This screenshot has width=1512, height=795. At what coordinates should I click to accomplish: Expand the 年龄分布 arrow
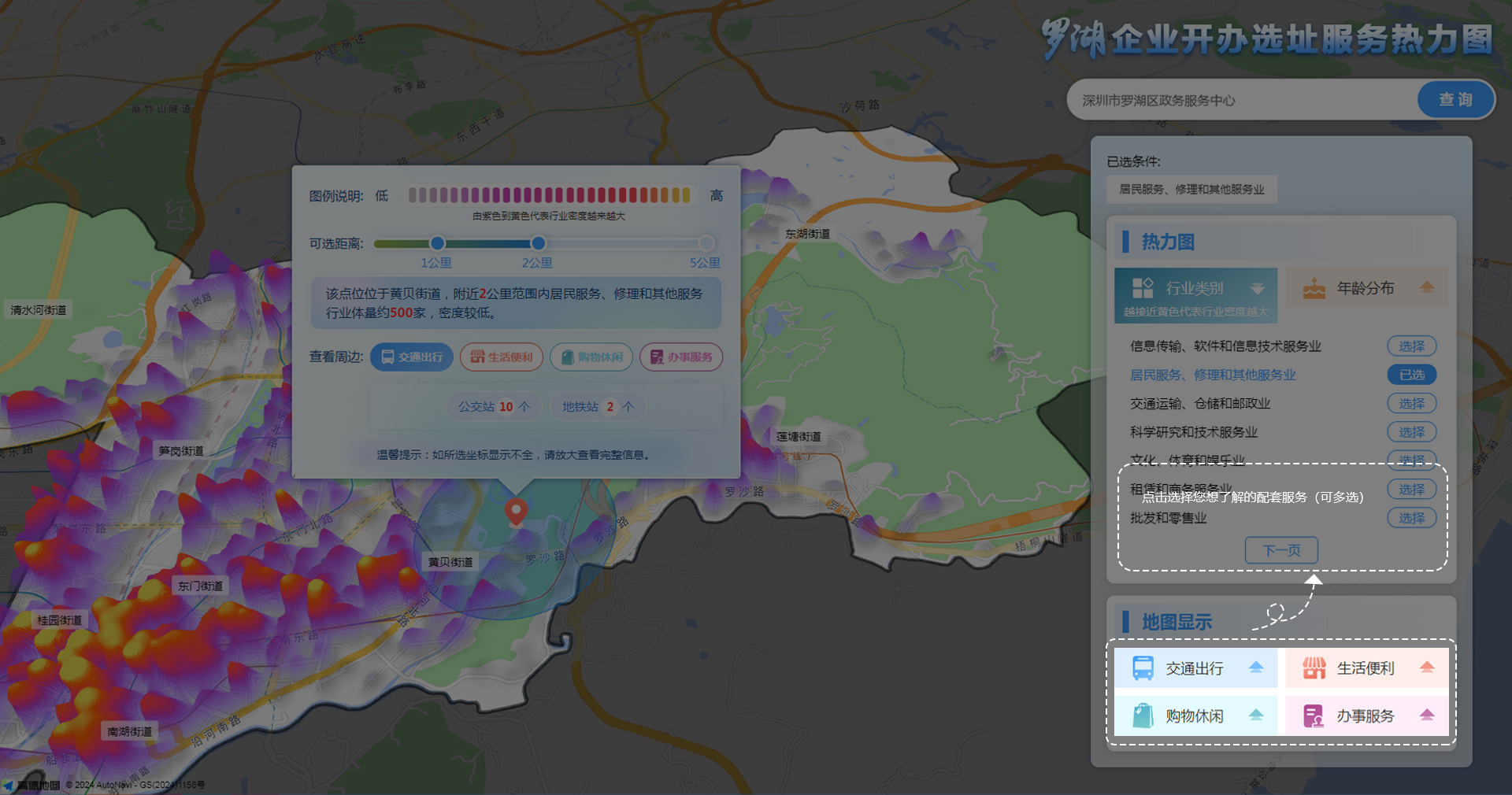1427,288
